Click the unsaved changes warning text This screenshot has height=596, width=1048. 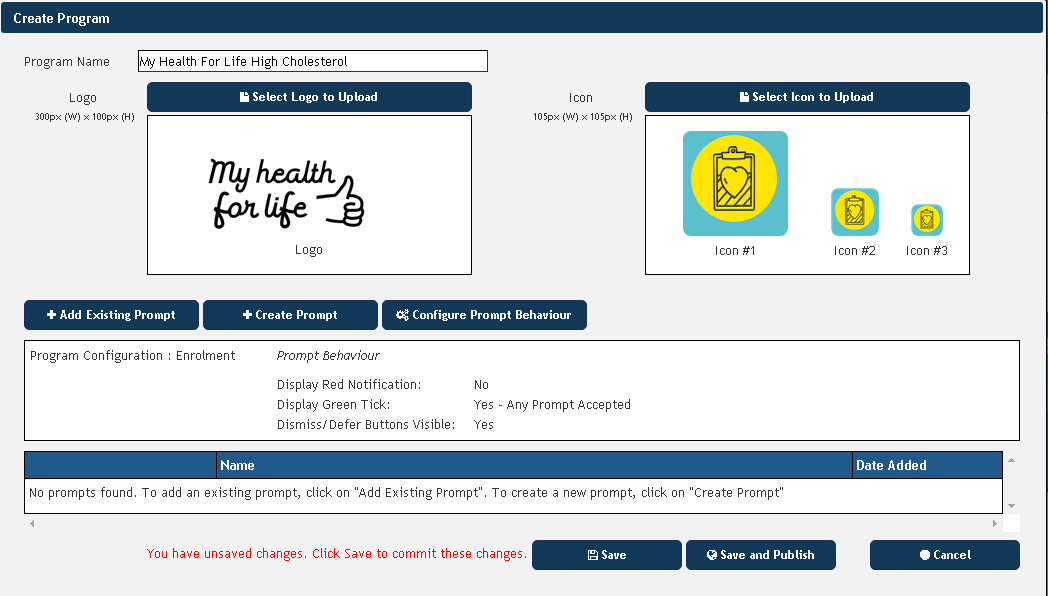coord(337,553)
